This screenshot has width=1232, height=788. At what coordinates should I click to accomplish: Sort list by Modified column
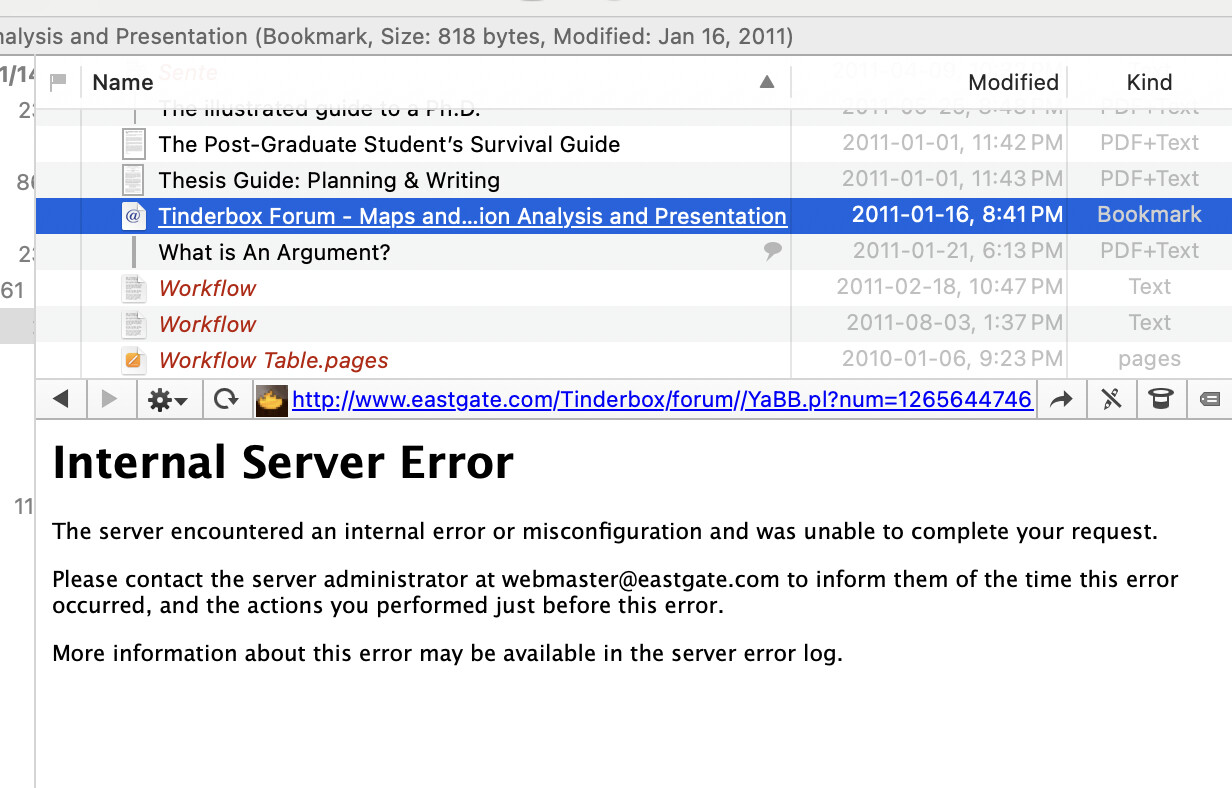click(x=1012, y=82)
